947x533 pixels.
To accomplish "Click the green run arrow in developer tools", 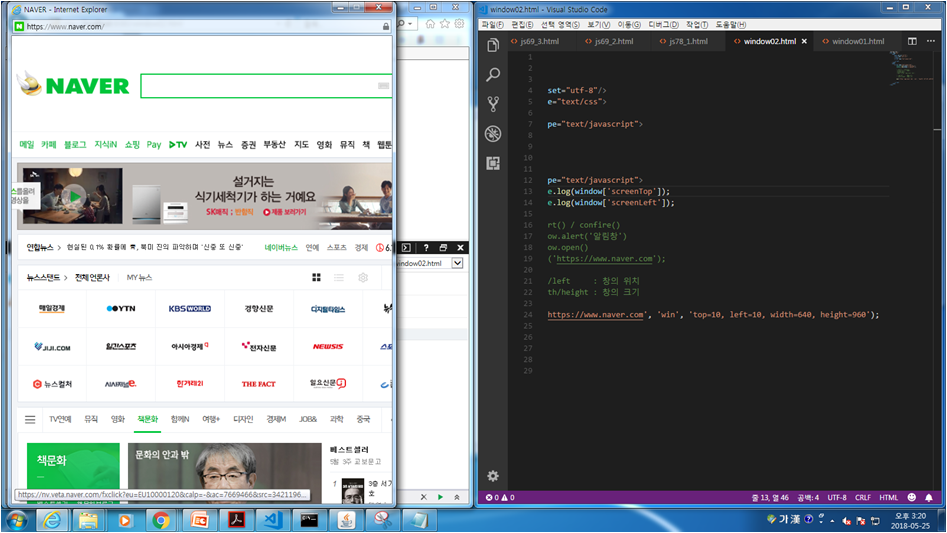I will tap(440, 497).
